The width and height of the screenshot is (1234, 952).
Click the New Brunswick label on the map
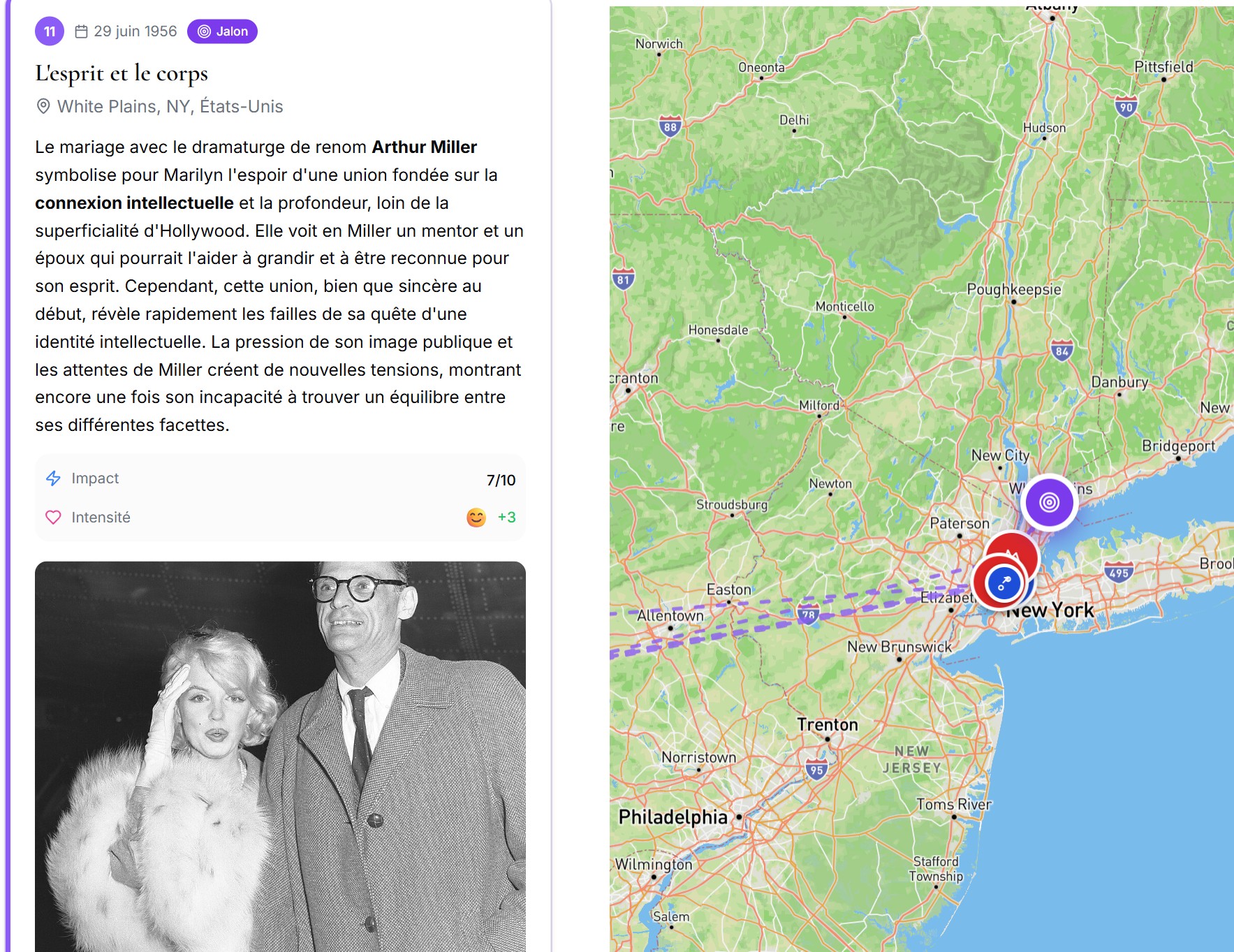tap(899, 647)
